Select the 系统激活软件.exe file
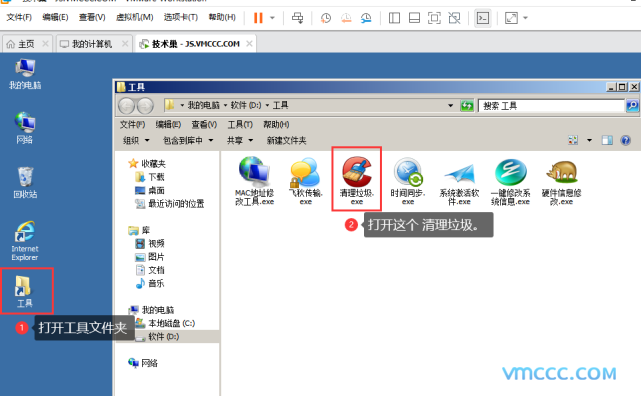 459,183
